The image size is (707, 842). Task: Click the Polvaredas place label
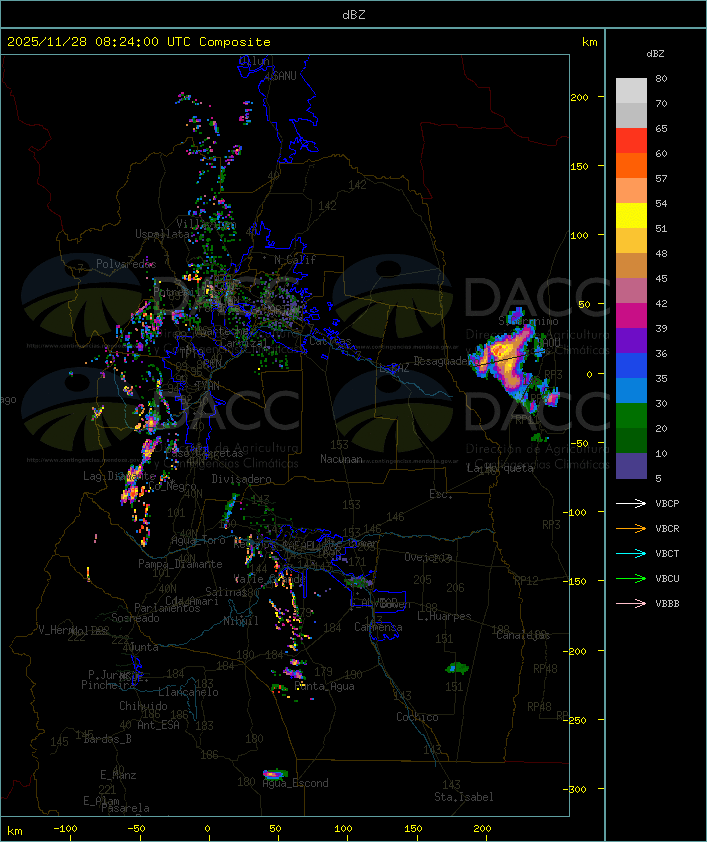[126, 264]
